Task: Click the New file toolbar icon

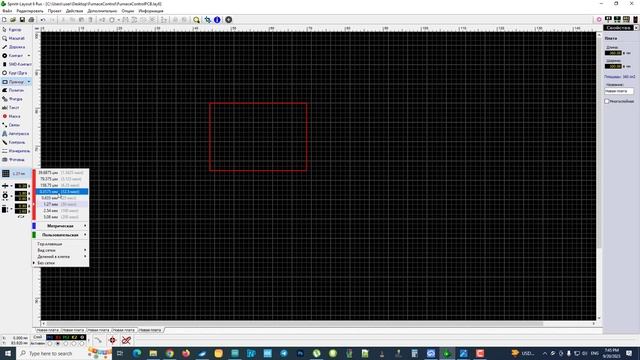Action: 4,20
